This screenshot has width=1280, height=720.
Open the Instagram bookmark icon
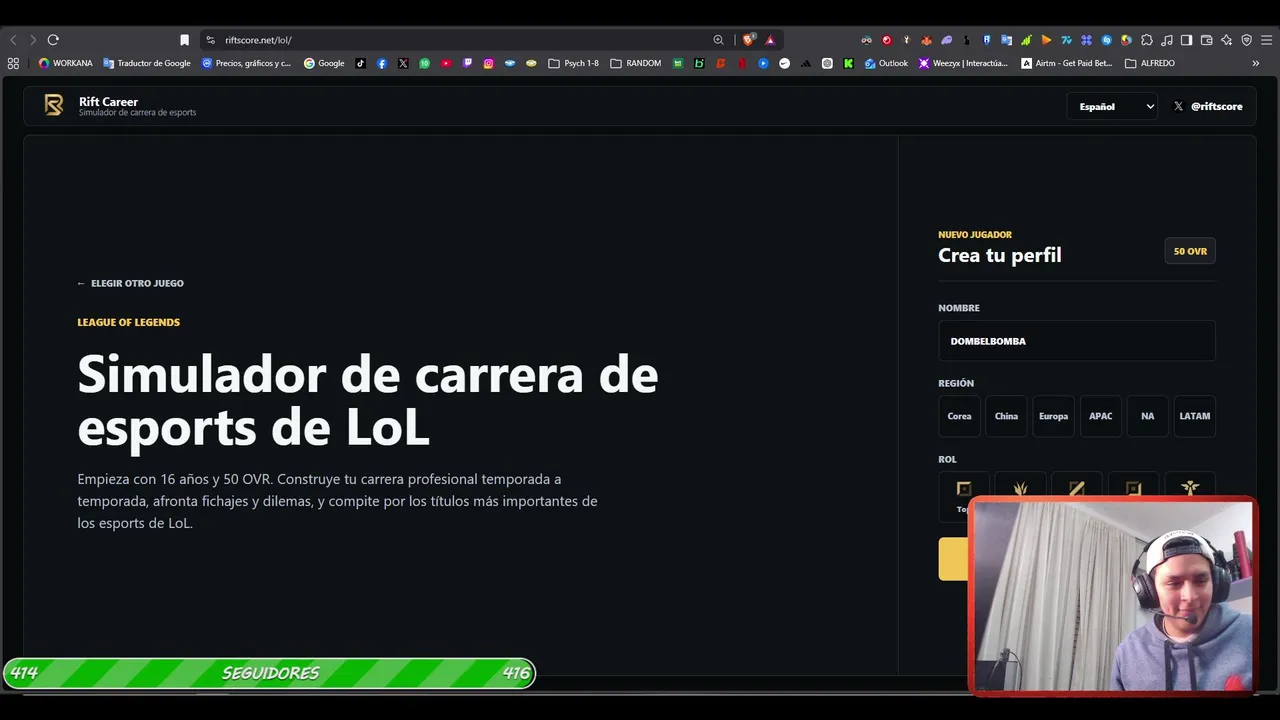click(488, 63)
